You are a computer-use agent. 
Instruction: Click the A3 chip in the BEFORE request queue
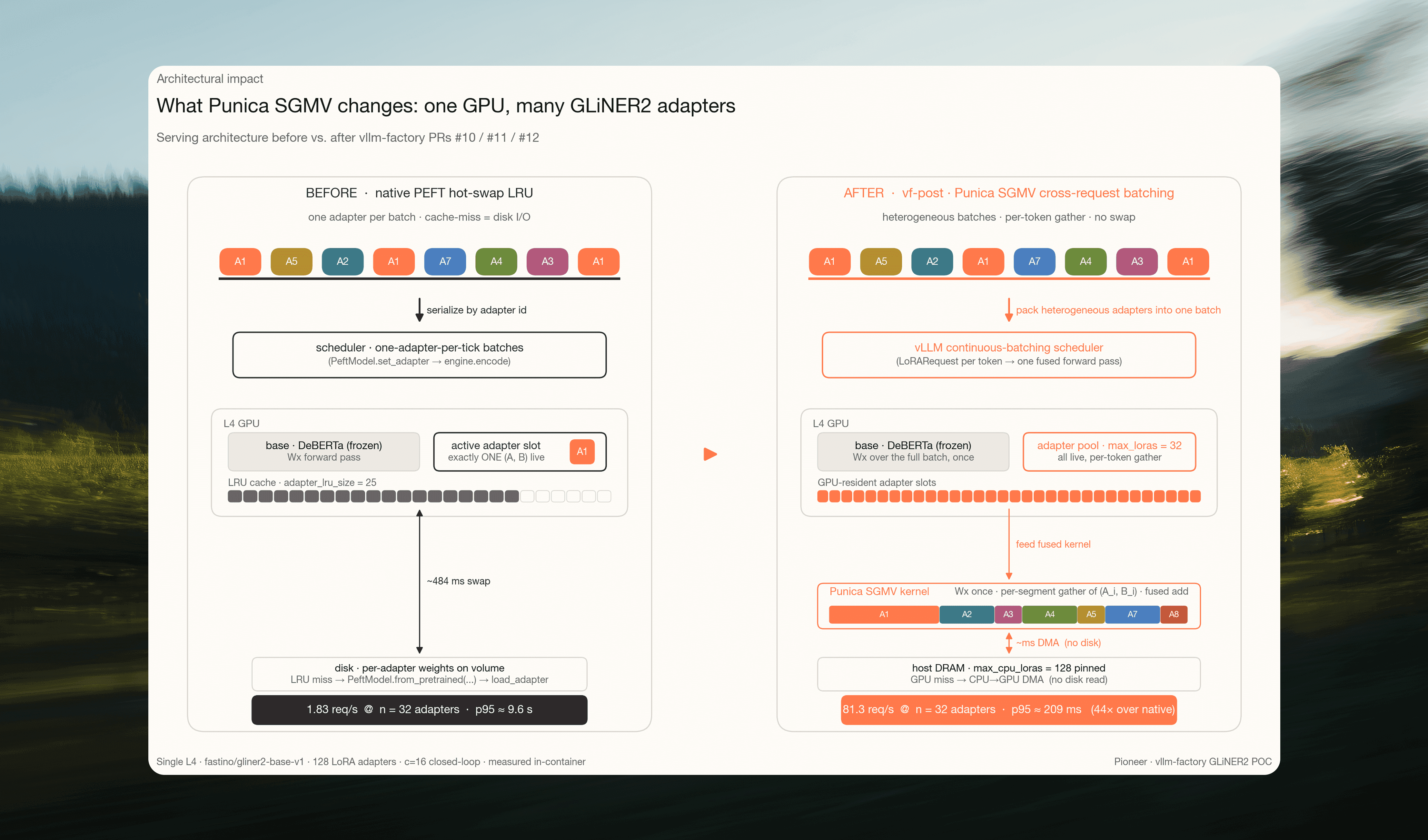click(x=547, y=261)
